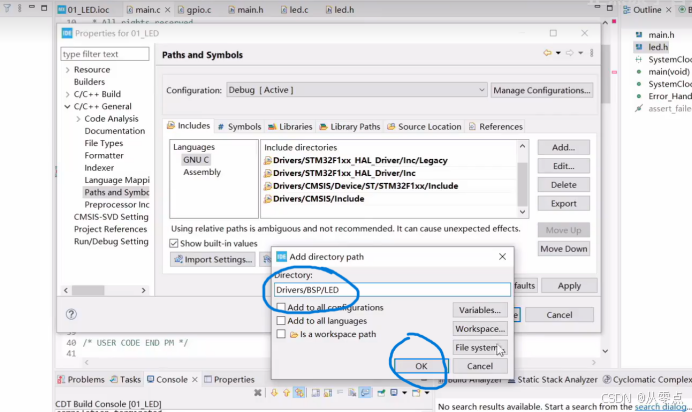Screen dimensions: 692x412
Task: Click the include directories vertical scrollbar thumb
Action: (x=522, y=184)
